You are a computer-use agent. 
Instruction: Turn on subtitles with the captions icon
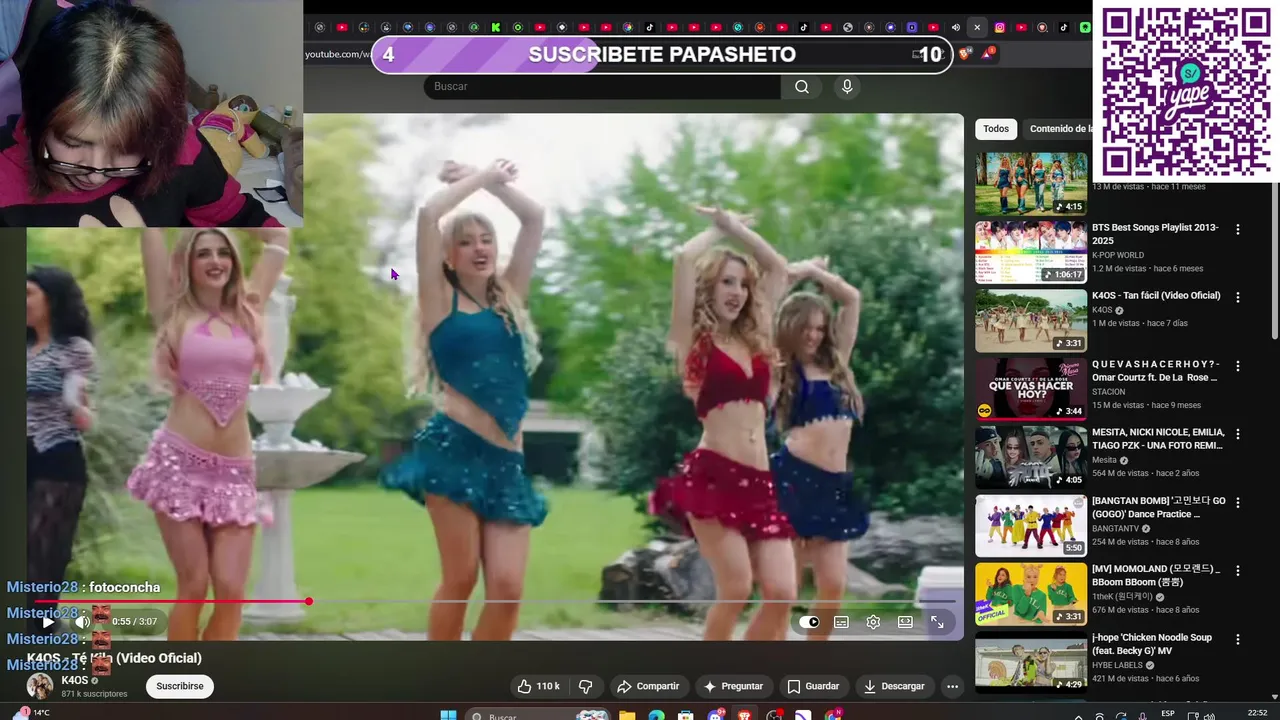tap(841, 622)
